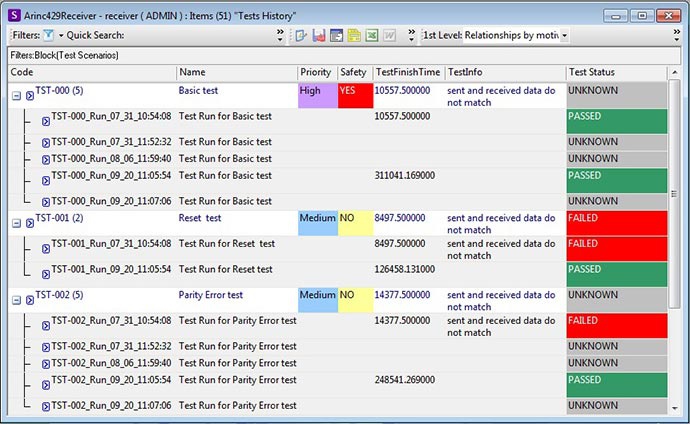The image size is (690, 424).
Task: Collapse the TST-001 tree node
Action: 16,223
